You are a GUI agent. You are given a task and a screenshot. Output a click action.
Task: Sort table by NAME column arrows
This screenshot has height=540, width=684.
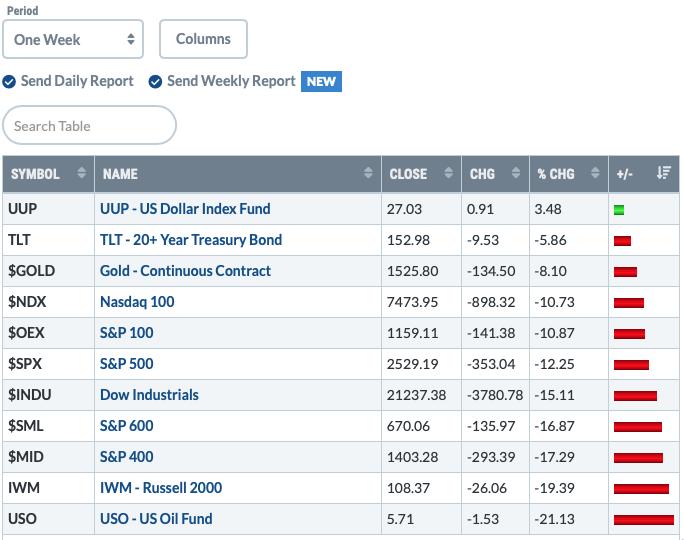[368, 173]
